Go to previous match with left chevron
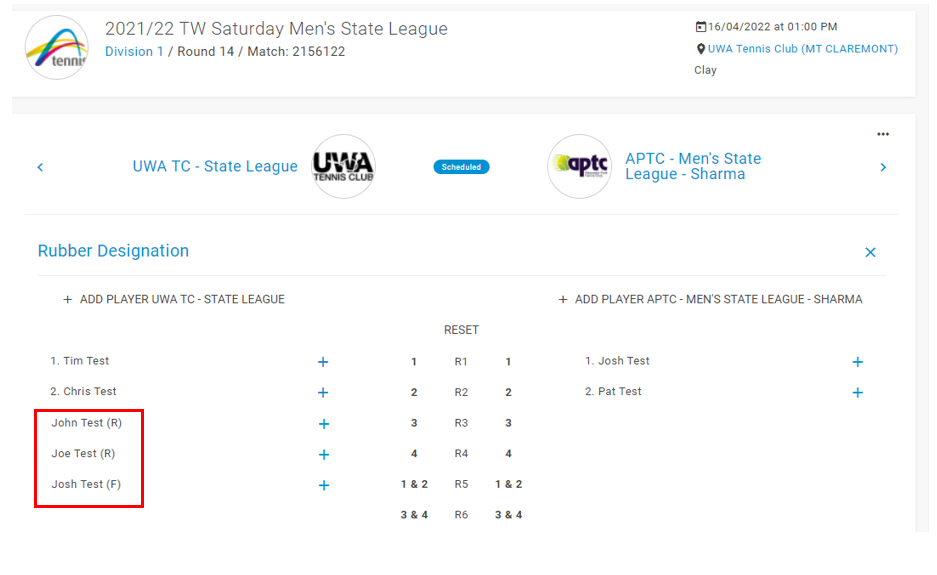Screen dimensions: 937x575 click(x=40, y=167)
